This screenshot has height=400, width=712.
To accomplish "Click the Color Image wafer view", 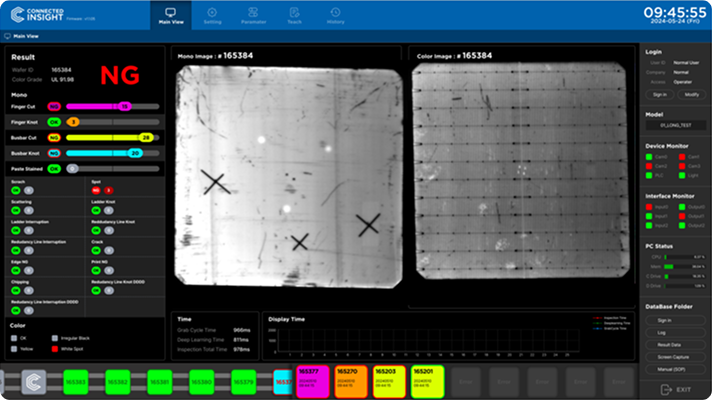I will coord(521,170).
